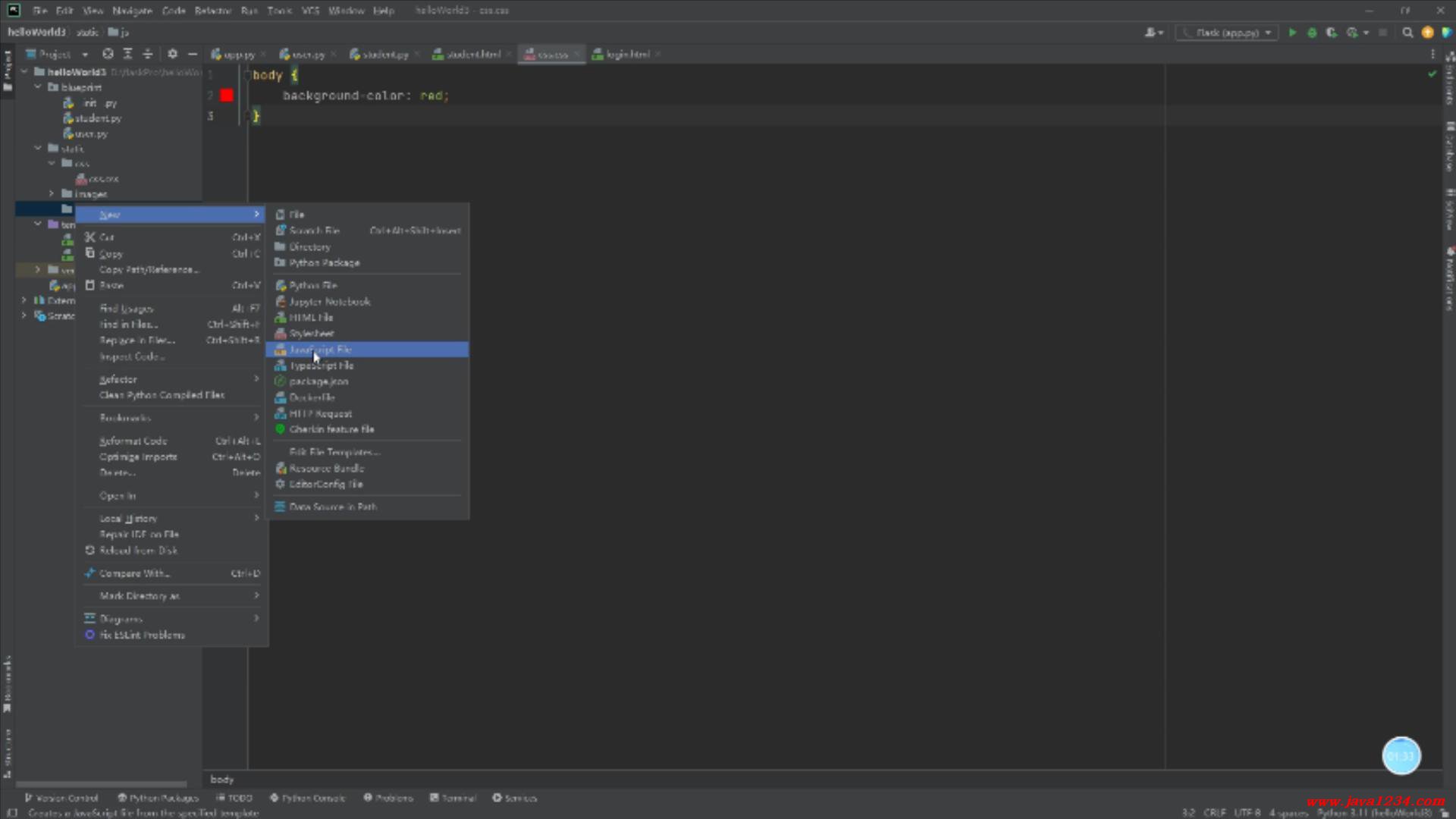Image resolution: width=1456 pixels, height=819 pixels.
Task: Select HTML File in the New submenu
Action: coord(367,318)
